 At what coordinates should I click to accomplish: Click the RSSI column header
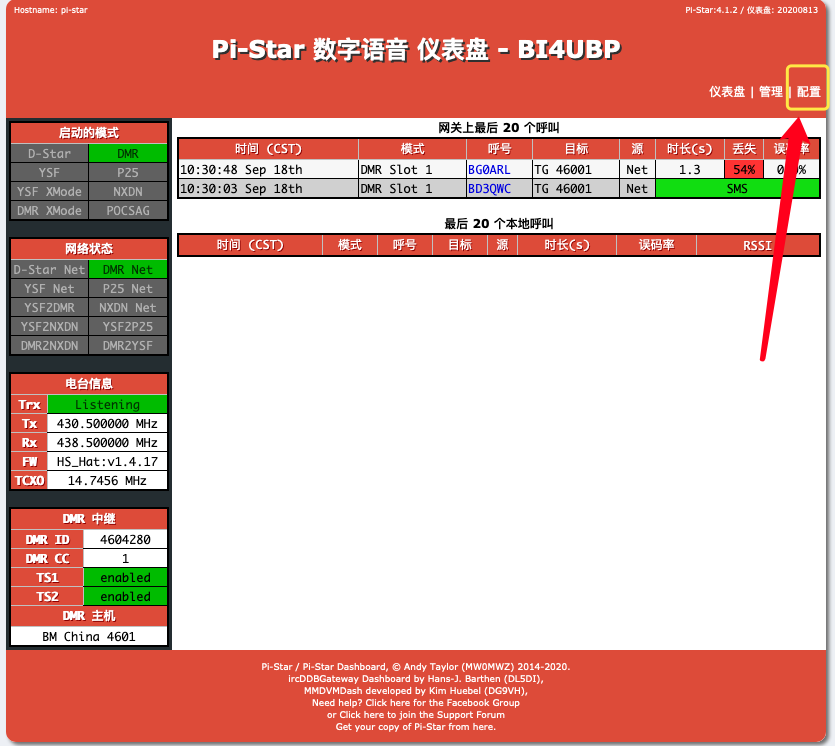click(x=758, y=245)
